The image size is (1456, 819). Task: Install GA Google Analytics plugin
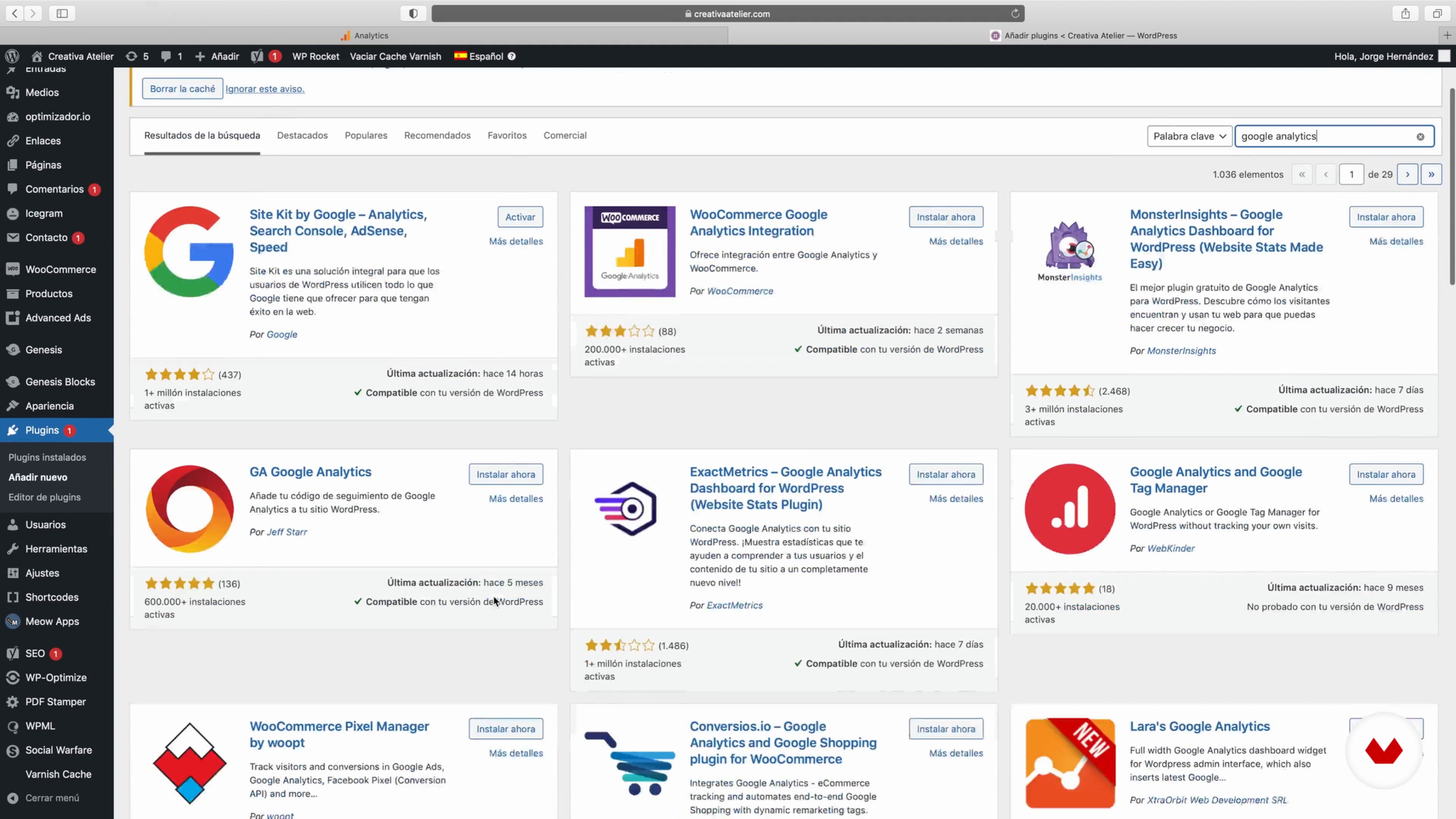pos(506,475)
